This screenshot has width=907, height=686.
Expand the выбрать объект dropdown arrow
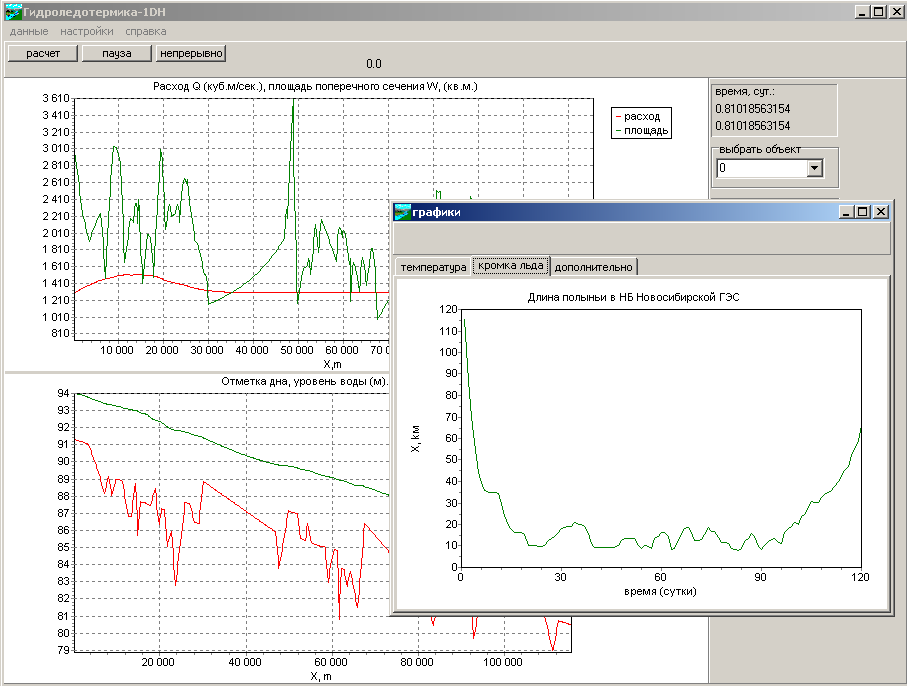[x=814, y=169]
